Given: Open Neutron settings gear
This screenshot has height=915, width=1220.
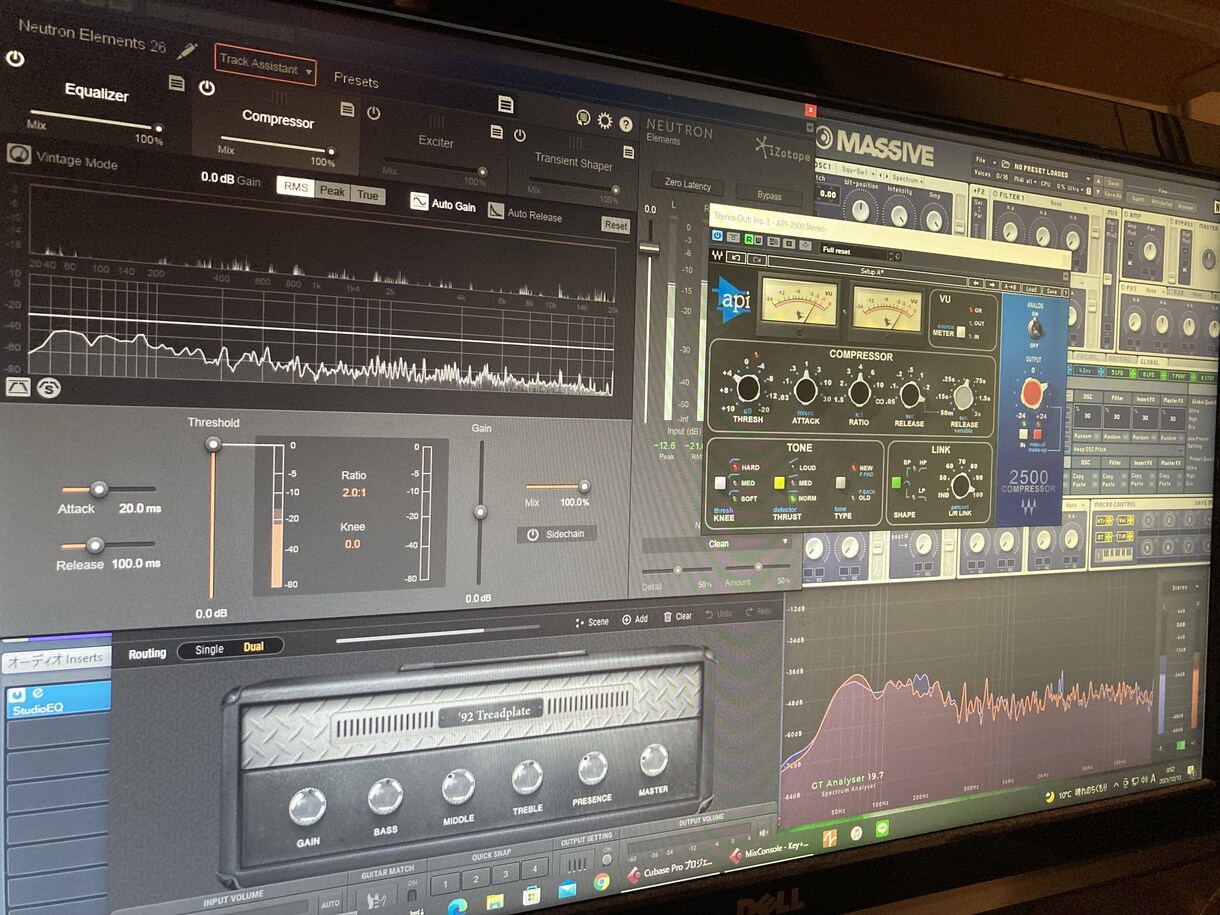Looking at the screenshot, I should (605, 121).
